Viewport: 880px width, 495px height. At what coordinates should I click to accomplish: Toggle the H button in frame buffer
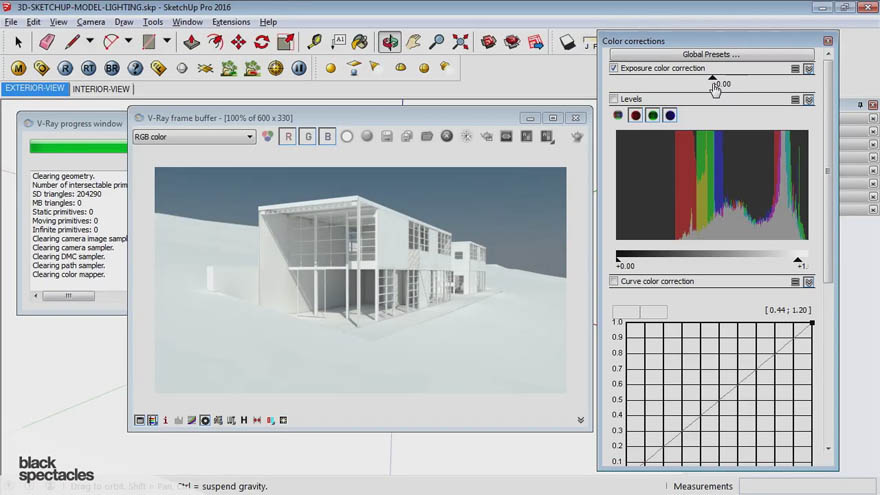[x=244, y=420]
